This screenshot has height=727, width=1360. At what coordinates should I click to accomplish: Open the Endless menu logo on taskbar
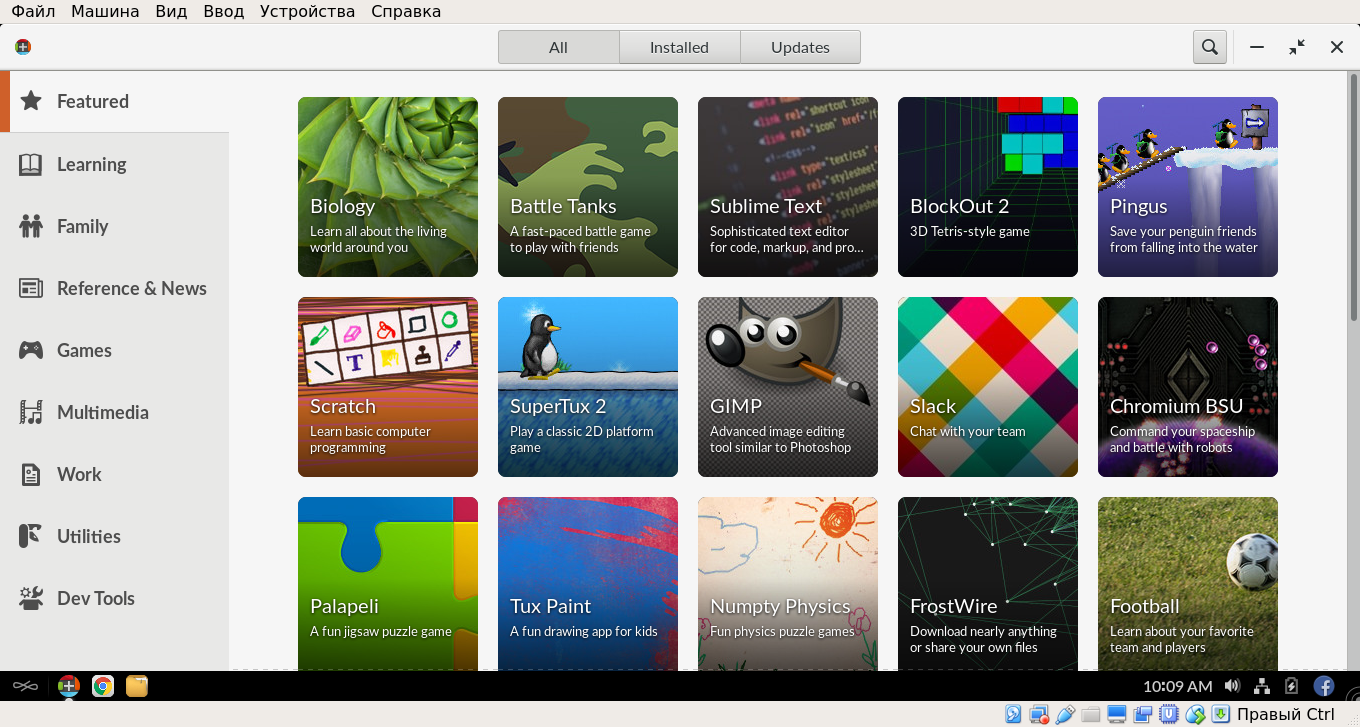click(x=25, y=686)
